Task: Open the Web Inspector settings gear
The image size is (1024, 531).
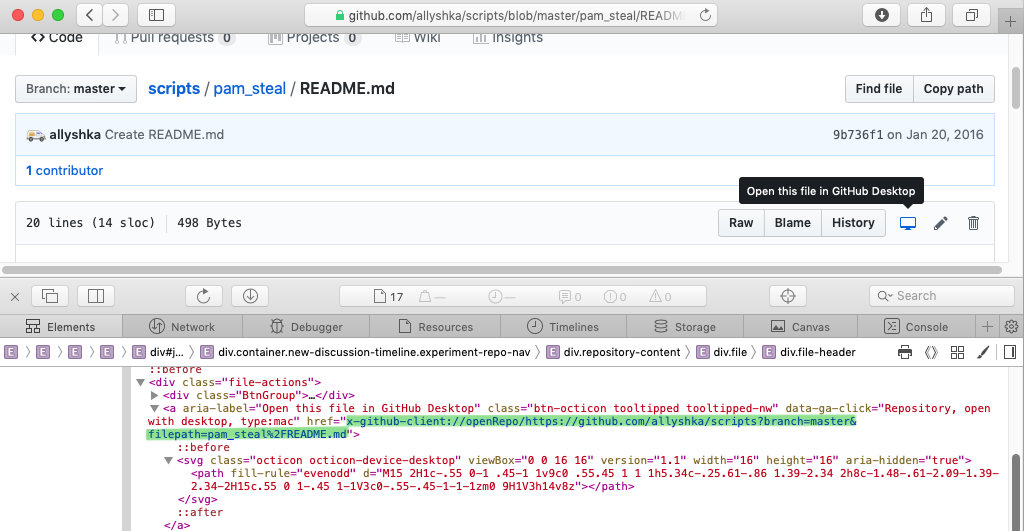Action: 1011,326
